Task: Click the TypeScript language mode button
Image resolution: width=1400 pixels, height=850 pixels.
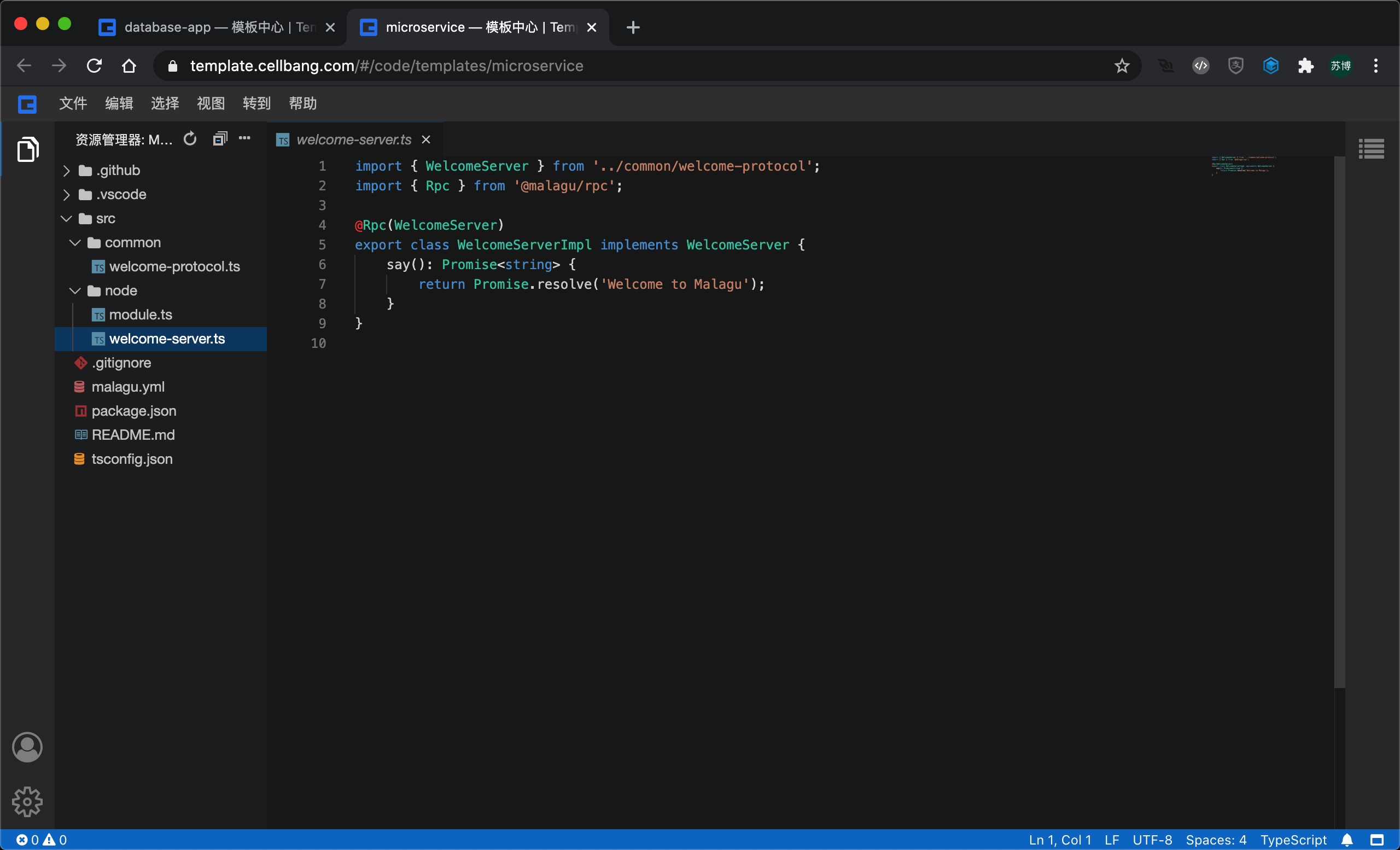Action: click(x=1293, y=840)
